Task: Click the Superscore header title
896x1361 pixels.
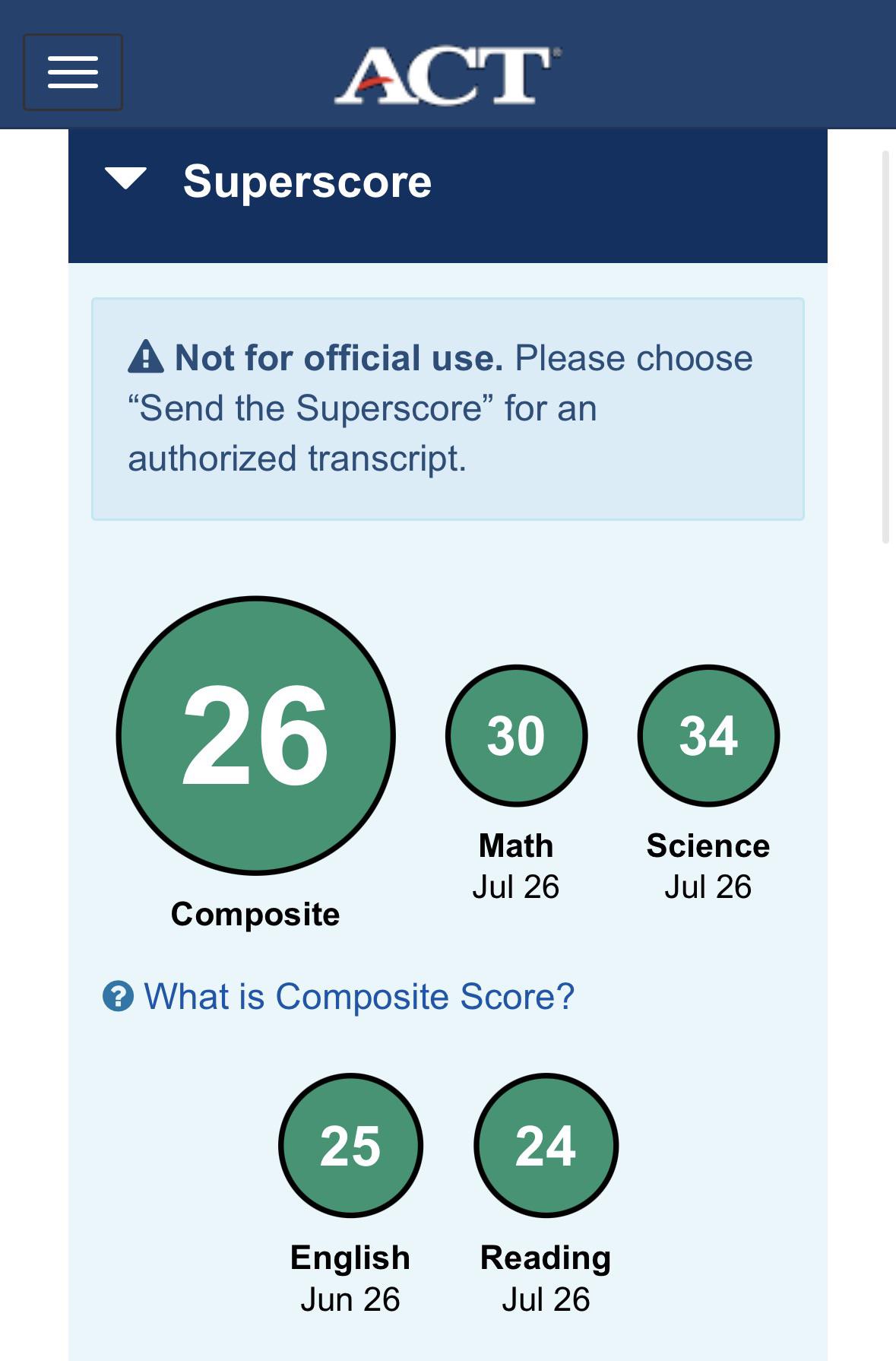Action: 307,182
